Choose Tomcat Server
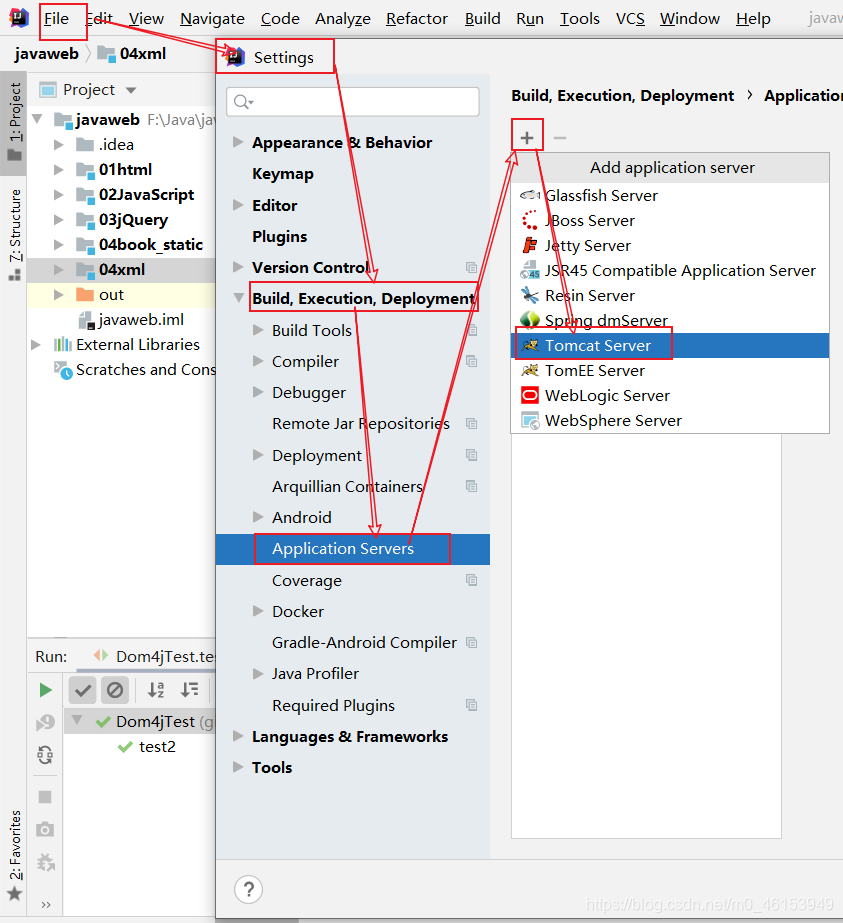The image size is (843, 923). coord(670,346)
